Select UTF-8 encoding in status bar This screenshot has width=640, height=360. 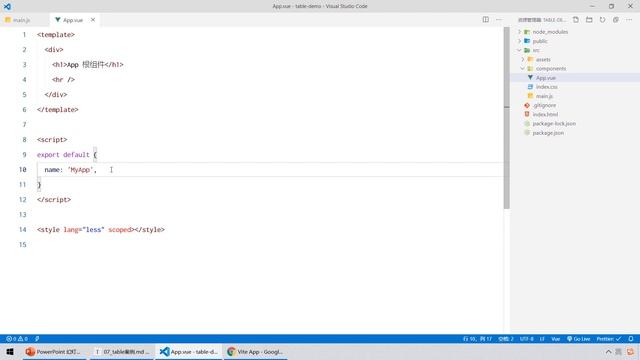click(x=527, y=339)
